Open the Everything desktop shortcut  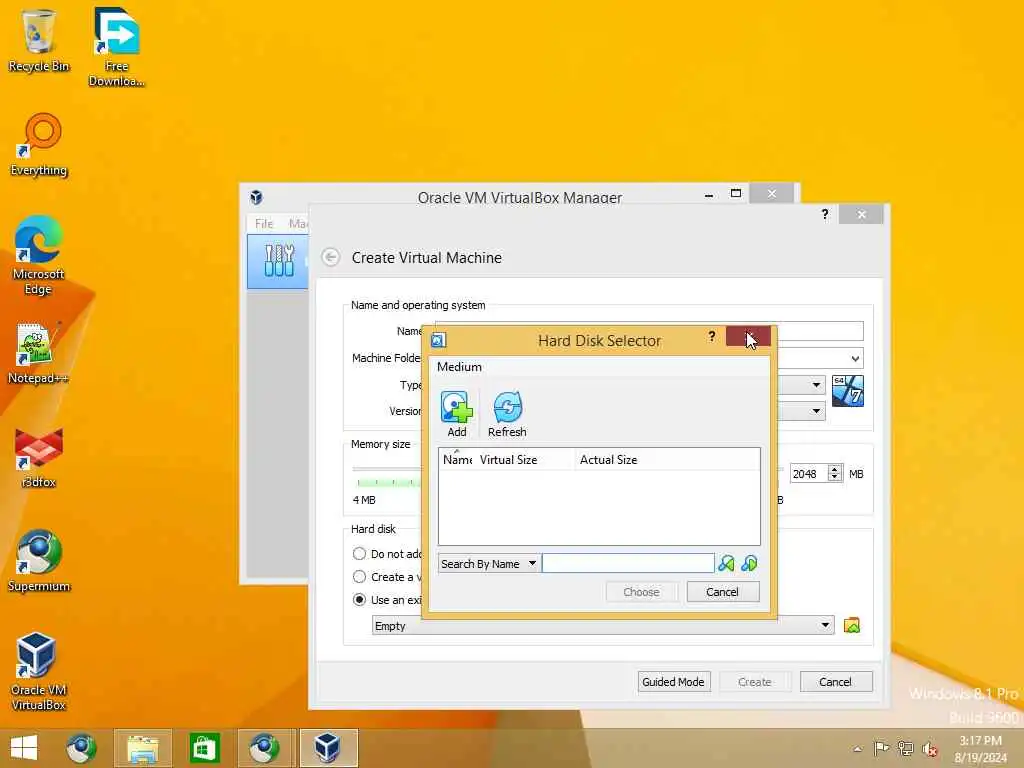39,145
